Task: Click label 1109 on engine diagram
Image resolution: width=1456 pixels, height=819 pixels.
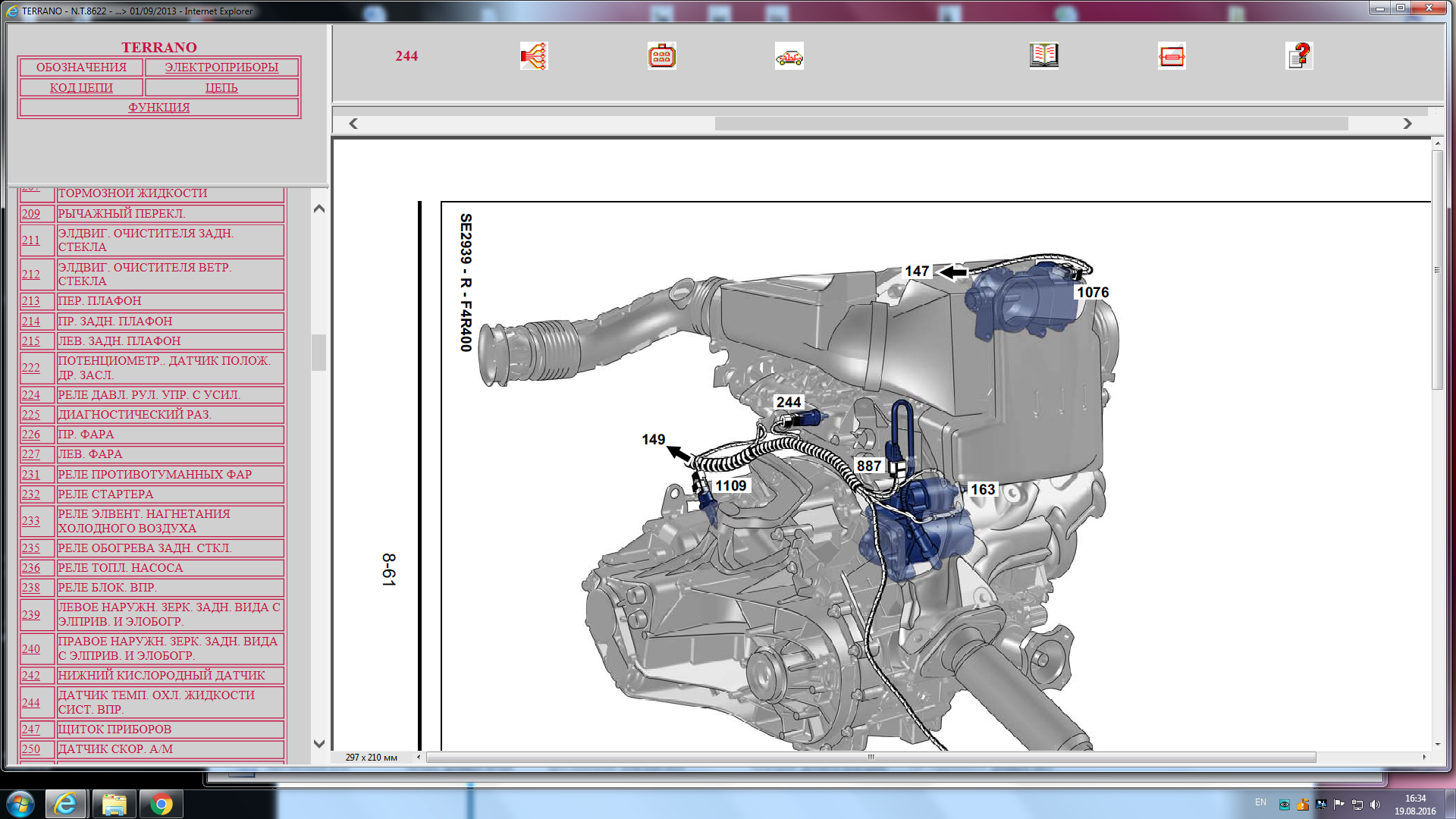Action: click(x=731, y=486)
